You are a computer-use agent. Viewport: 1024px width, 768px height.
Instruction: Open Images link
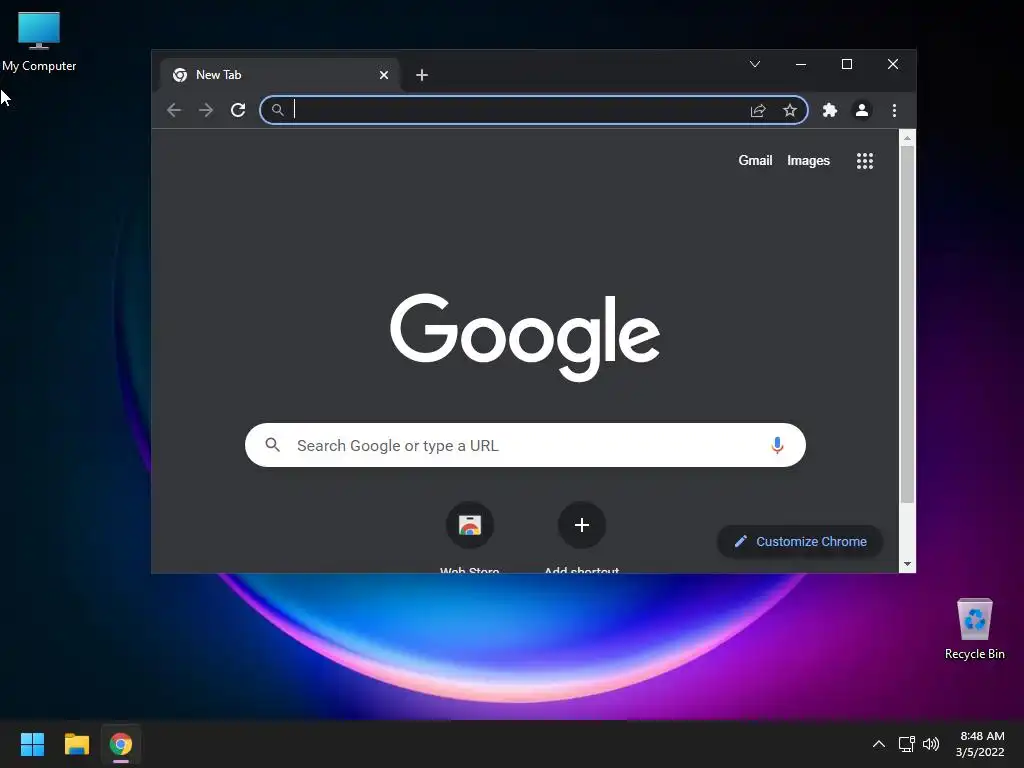808,161
